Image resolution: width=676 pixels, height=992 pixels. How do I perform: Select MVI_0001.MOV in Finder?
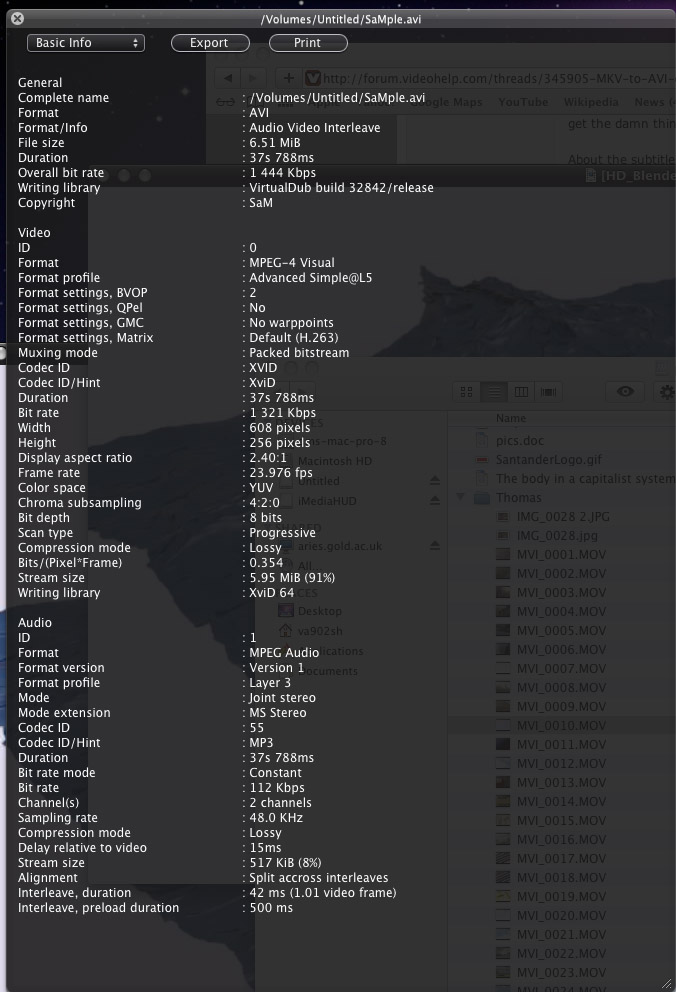[561, 554]
